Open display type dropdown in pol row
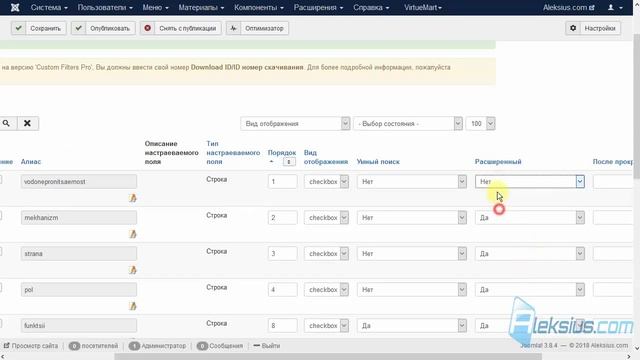 click(x=326, y=289)
